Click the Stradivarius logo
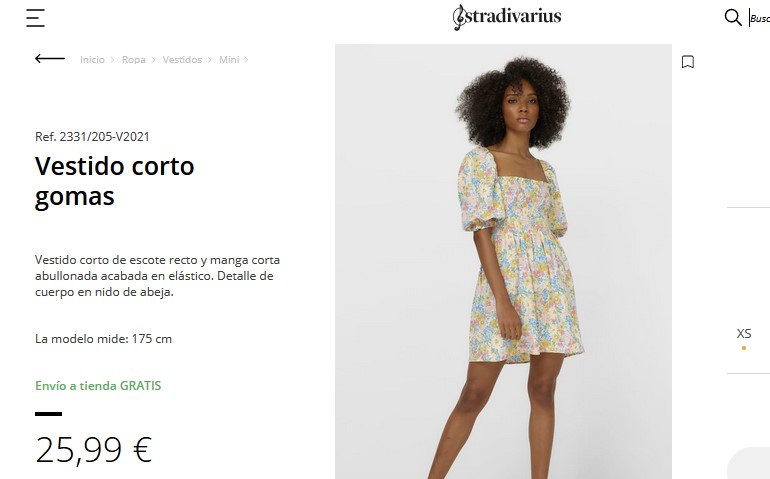Screen dimensions: 770x479 coord(507,17)
